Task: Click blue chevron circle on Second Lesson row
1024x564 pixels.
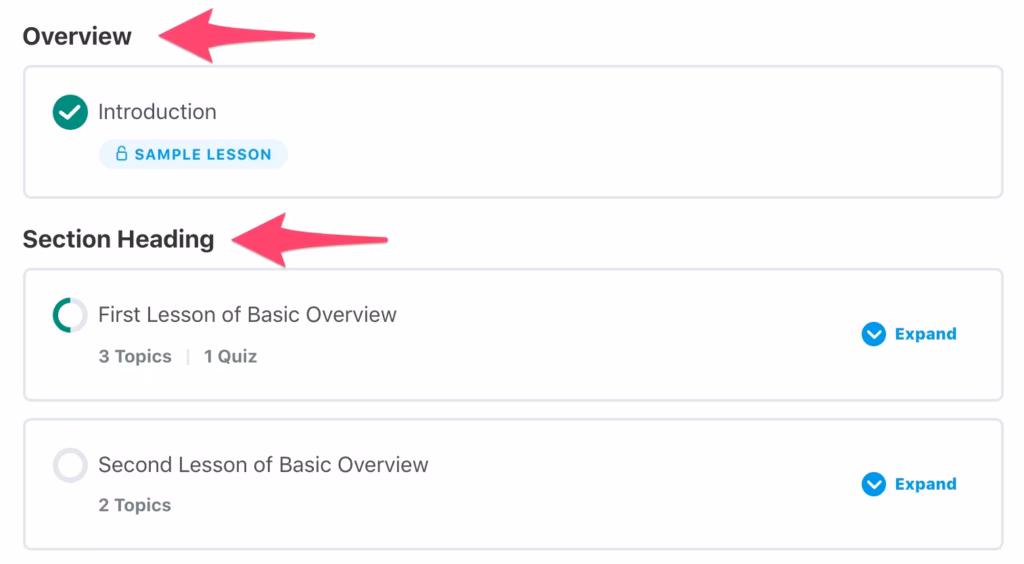Action: [874, 484]
